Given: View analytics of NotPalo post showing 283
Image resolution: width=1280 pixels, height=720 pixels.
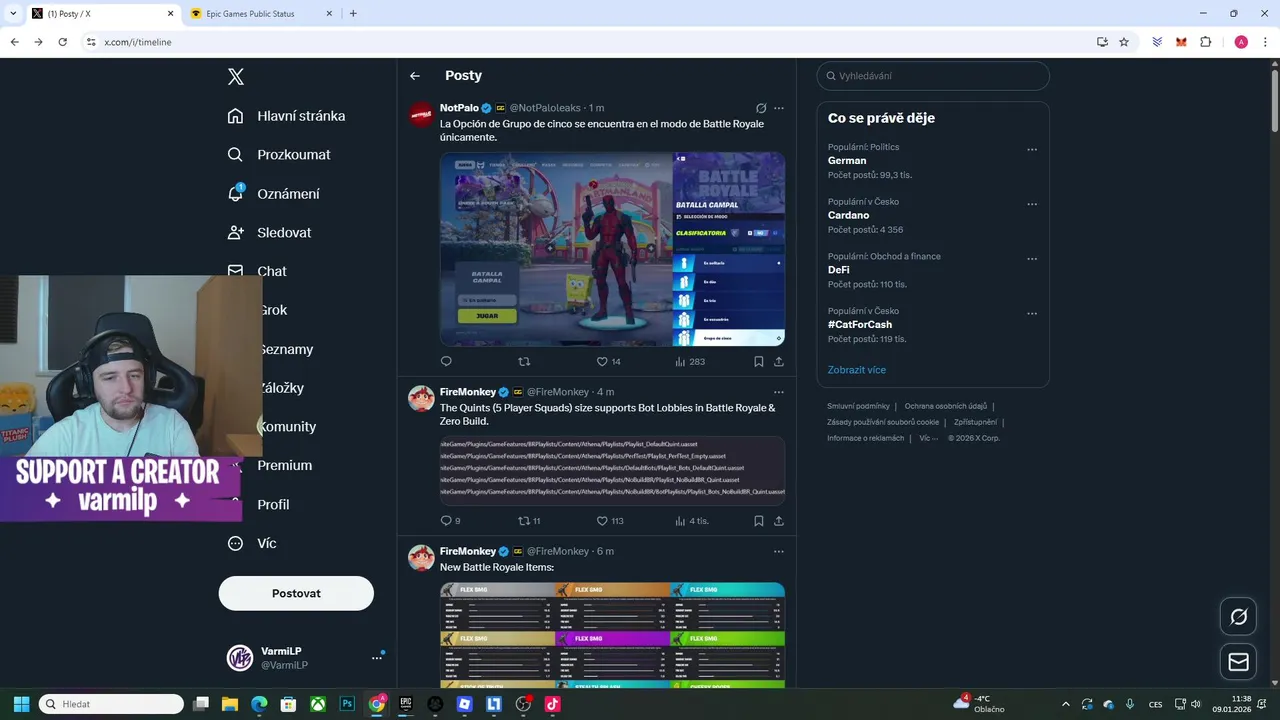Looking at the screenshot, I should 690,362.
